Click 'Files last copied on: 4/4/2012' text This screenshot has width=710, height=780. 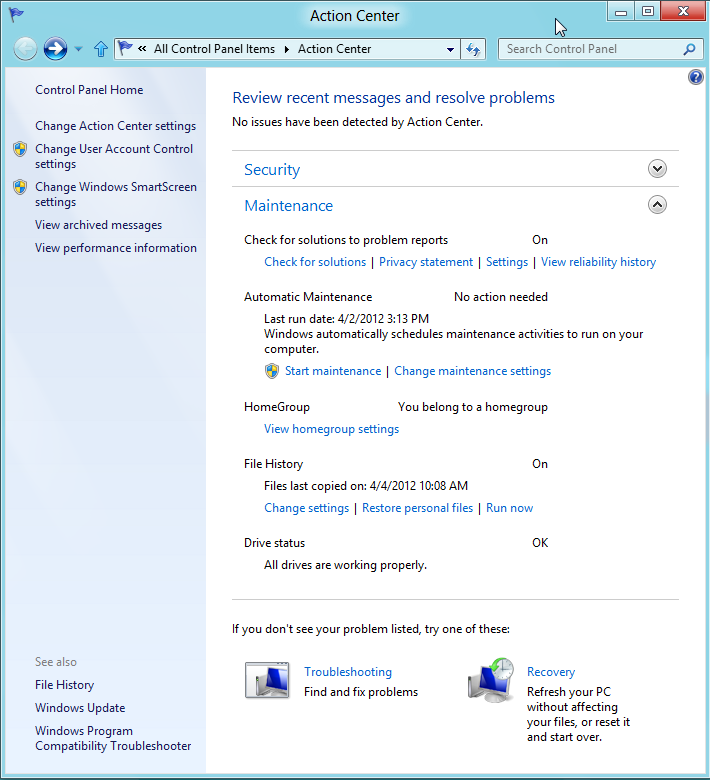tap(366, 486)
